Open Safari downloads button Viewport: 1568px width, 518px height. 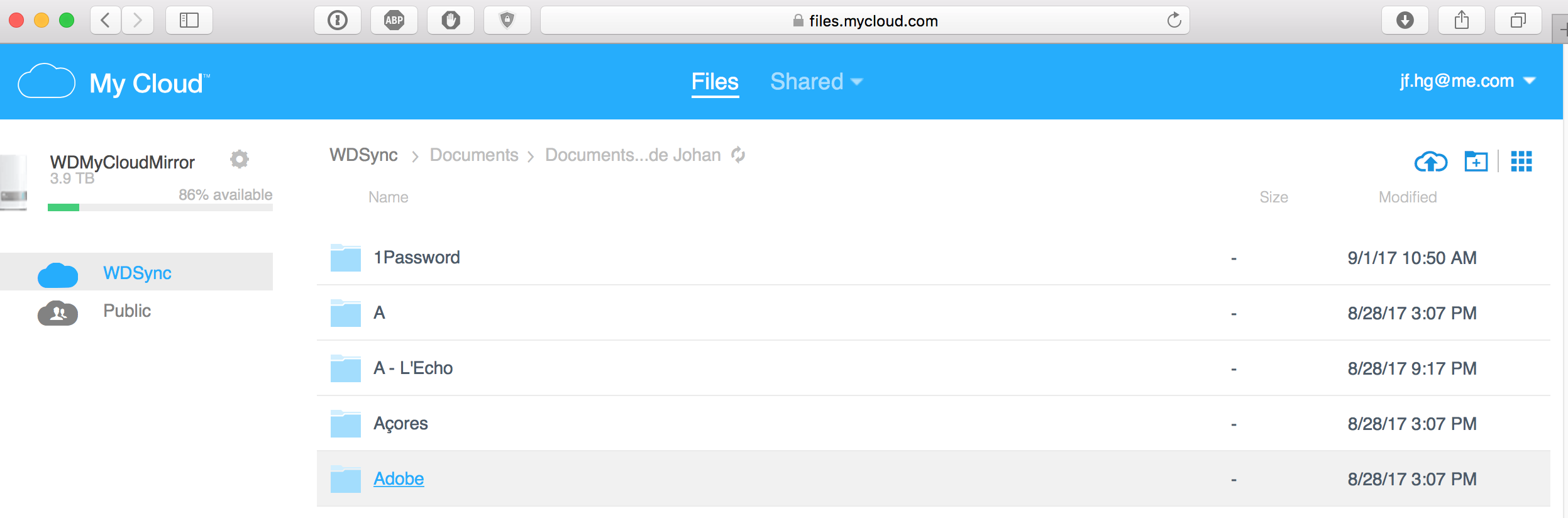click(1405, 21)
